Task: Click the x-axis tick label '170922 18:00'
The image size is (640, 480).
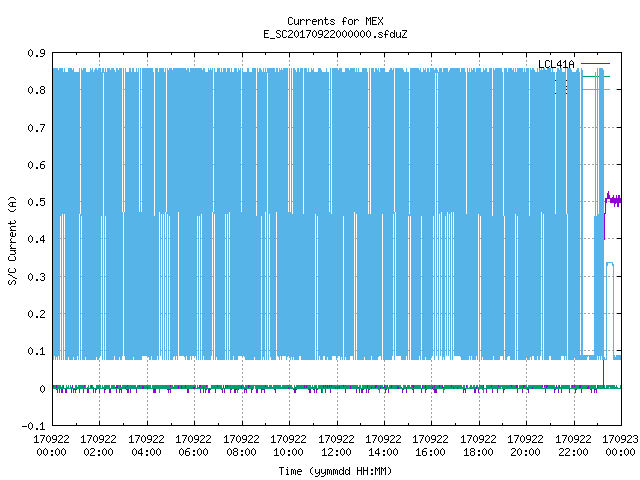Action: (x=478, y=445)
